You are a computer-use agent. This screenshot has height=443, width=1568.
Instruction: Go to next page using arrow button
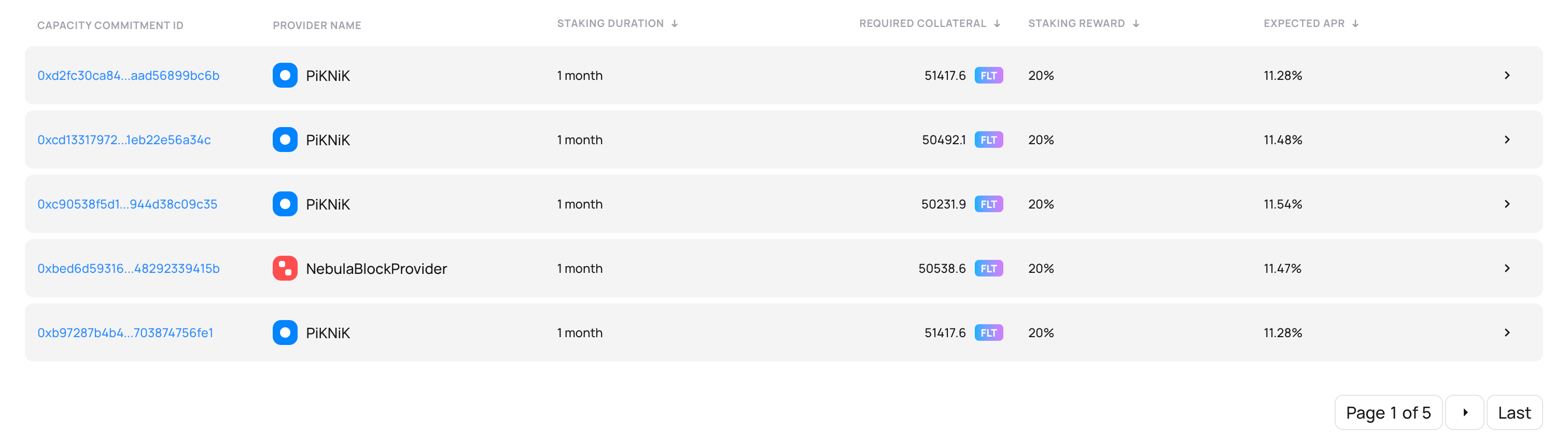tap(1464, 412)
